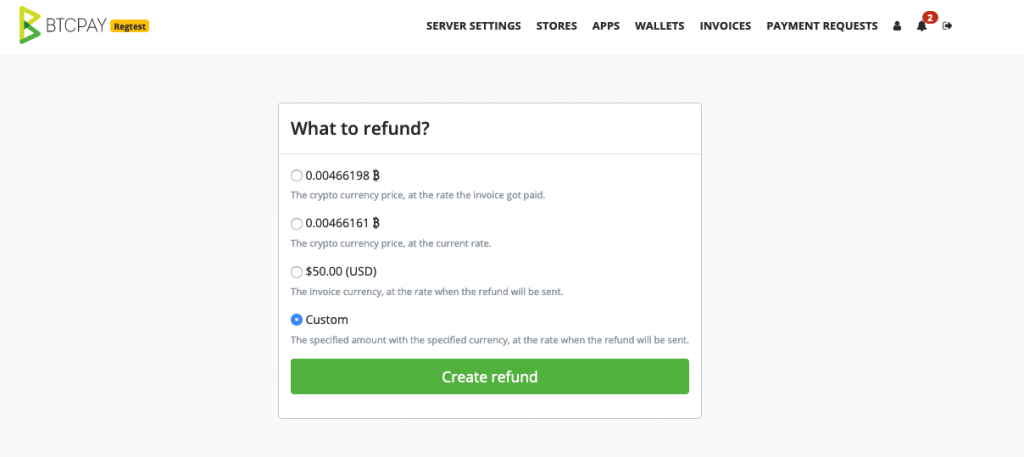This screenshot has width=1024, height=457.
Task: Open the Apps navigation item
Action: click(606, 26)
